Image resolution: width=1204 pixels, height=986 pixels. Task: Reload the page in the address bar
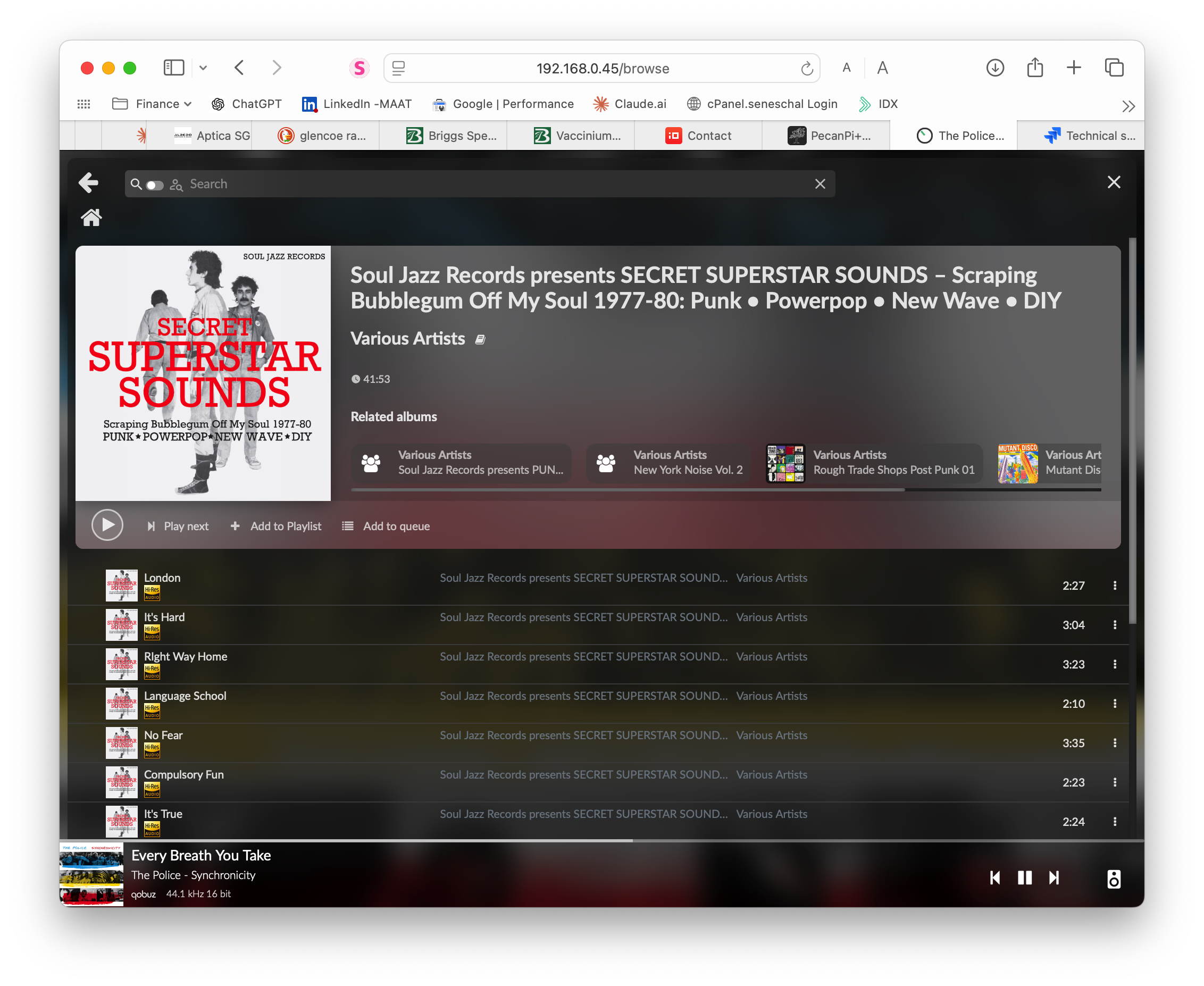pos(806,69)
